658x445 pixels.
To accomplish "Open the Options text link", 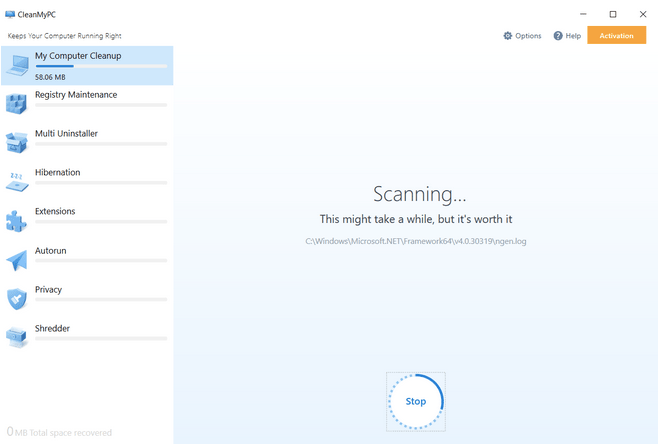I will click(x=528, y=36).
